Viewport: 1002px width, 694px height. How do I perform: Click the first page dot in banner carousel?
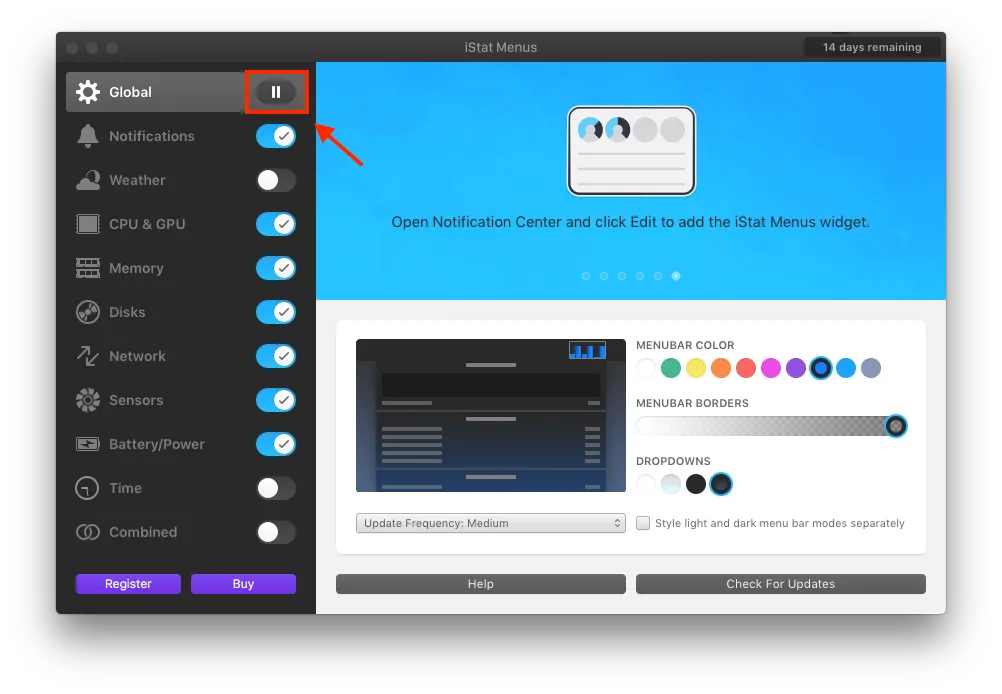(x=586, y=276)
